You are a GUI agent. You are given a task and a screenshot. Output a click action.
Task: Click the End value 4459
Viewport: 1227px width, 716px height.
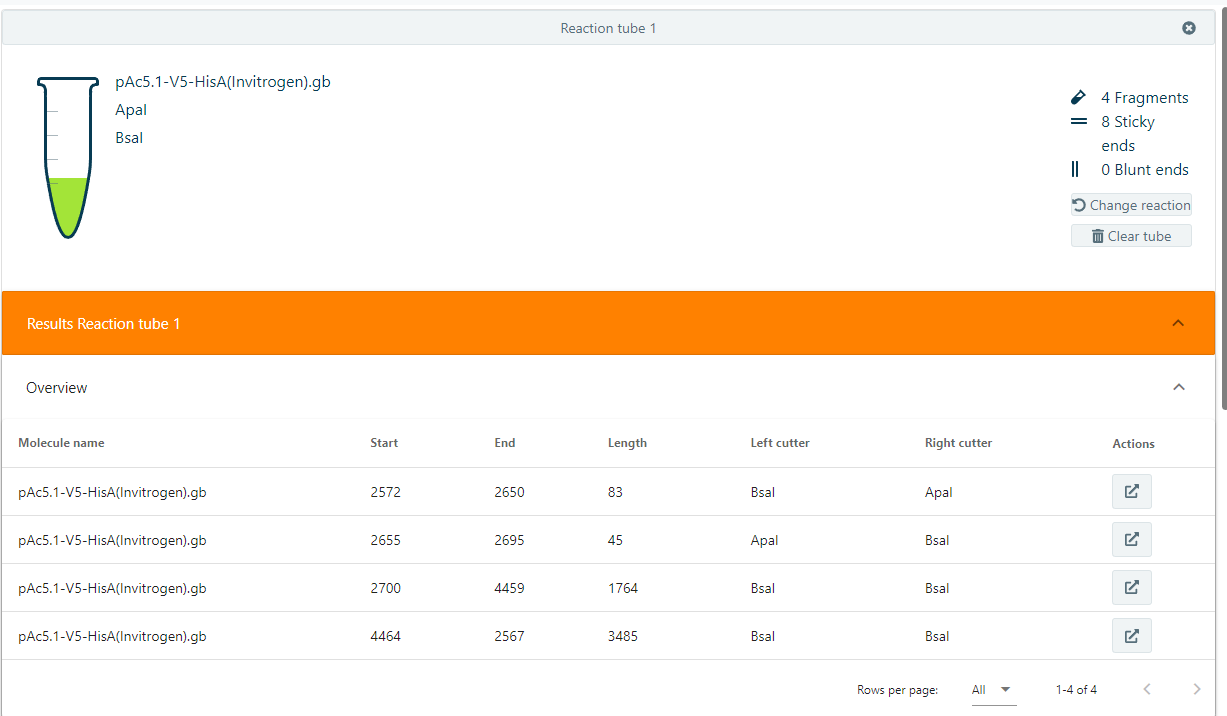click(509, 588)
